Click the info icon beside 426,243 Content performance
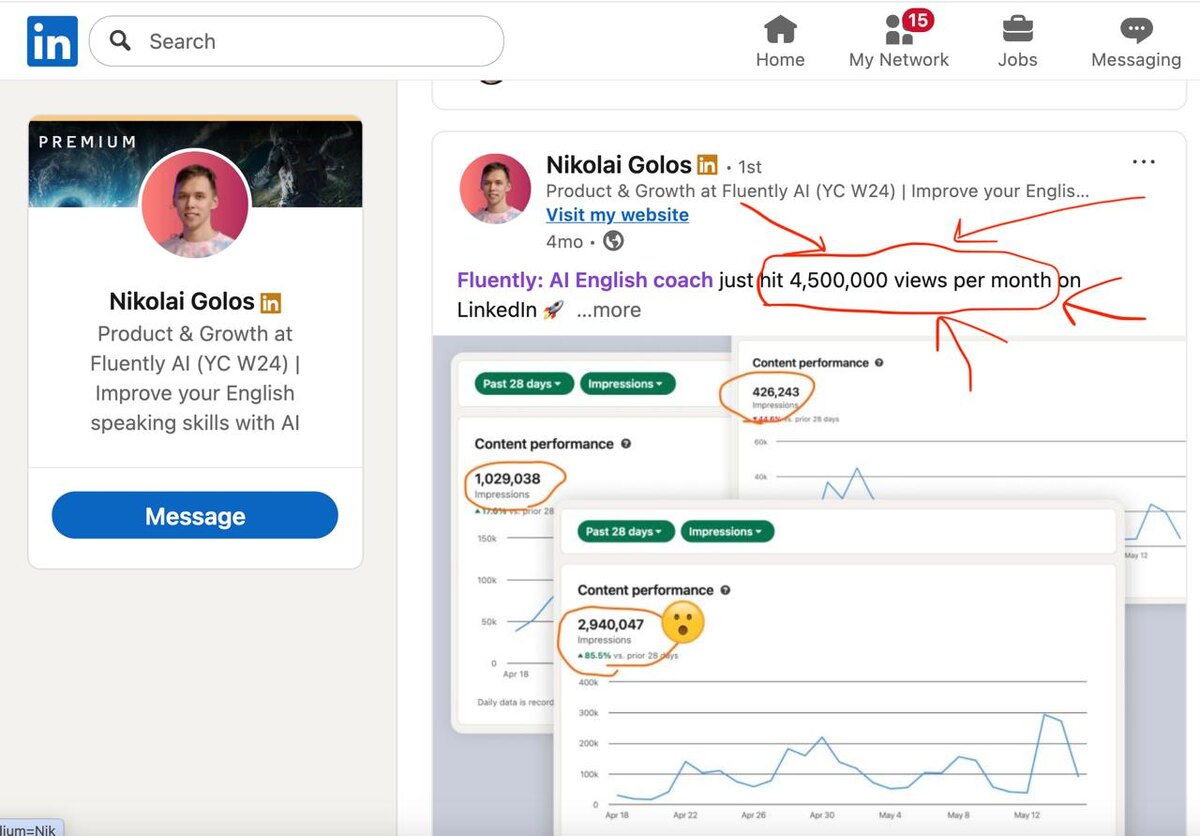 pos(880,363)
